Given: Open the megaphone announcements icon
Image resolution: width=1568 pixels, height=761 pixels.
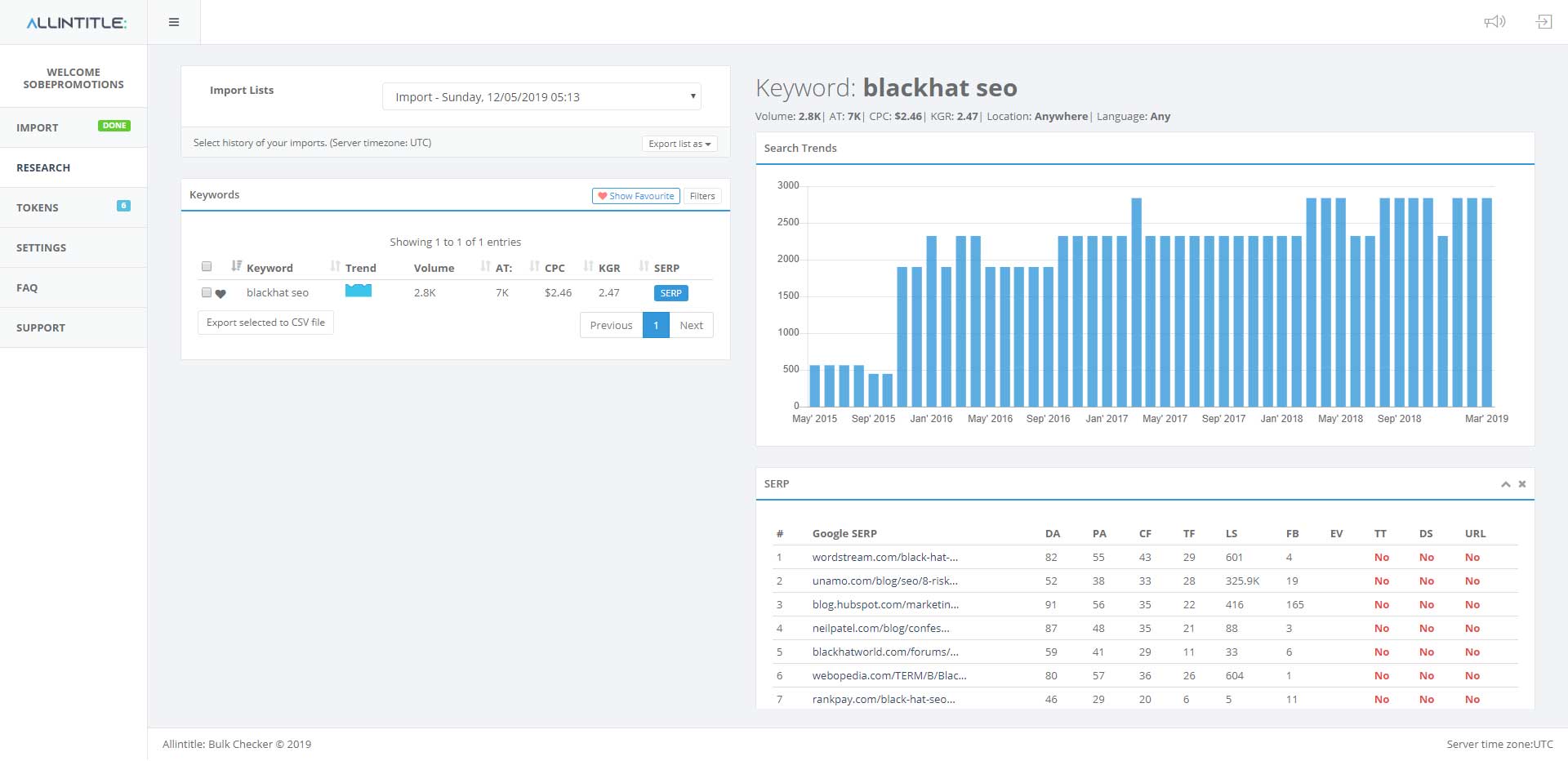Looking at the screenshot, I should pyautogui.click(x=1494, y=22).
